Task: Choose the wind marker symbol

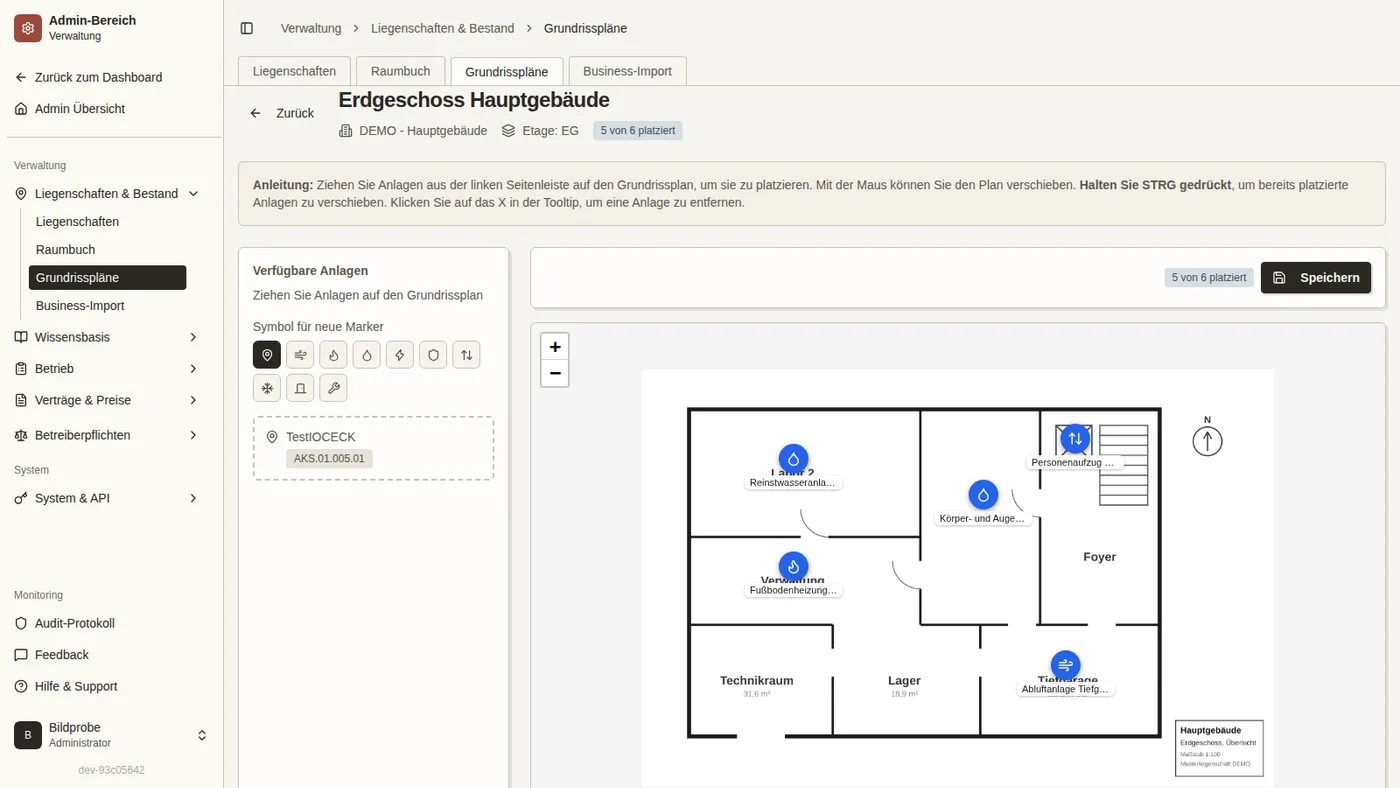Action: pyautogui.click(x=300, y=355)
